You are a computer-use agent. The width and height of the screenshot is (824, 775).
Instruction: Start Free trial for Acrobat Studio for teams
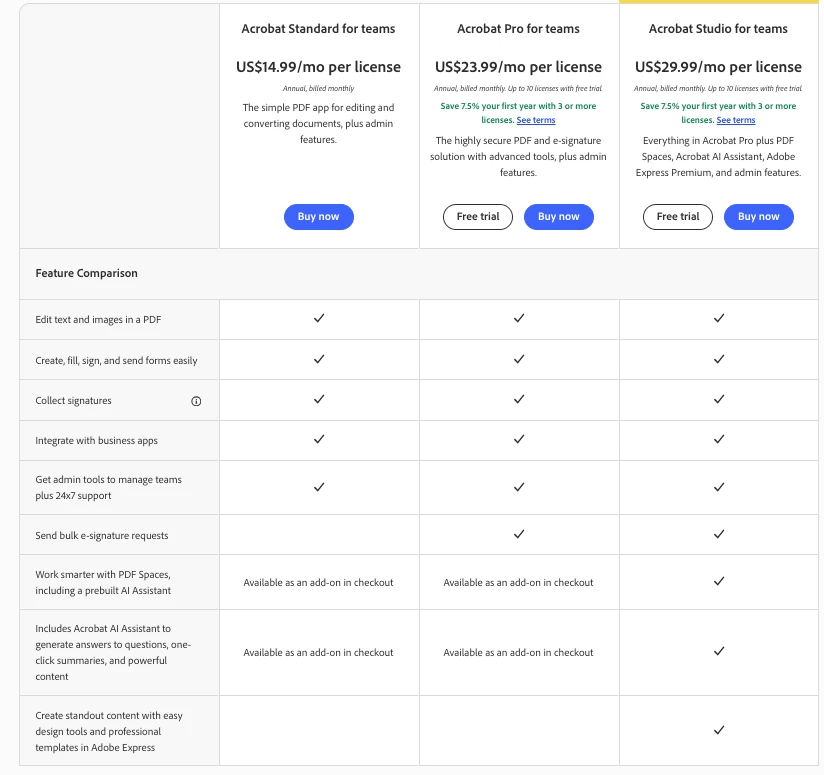[678, 216]
